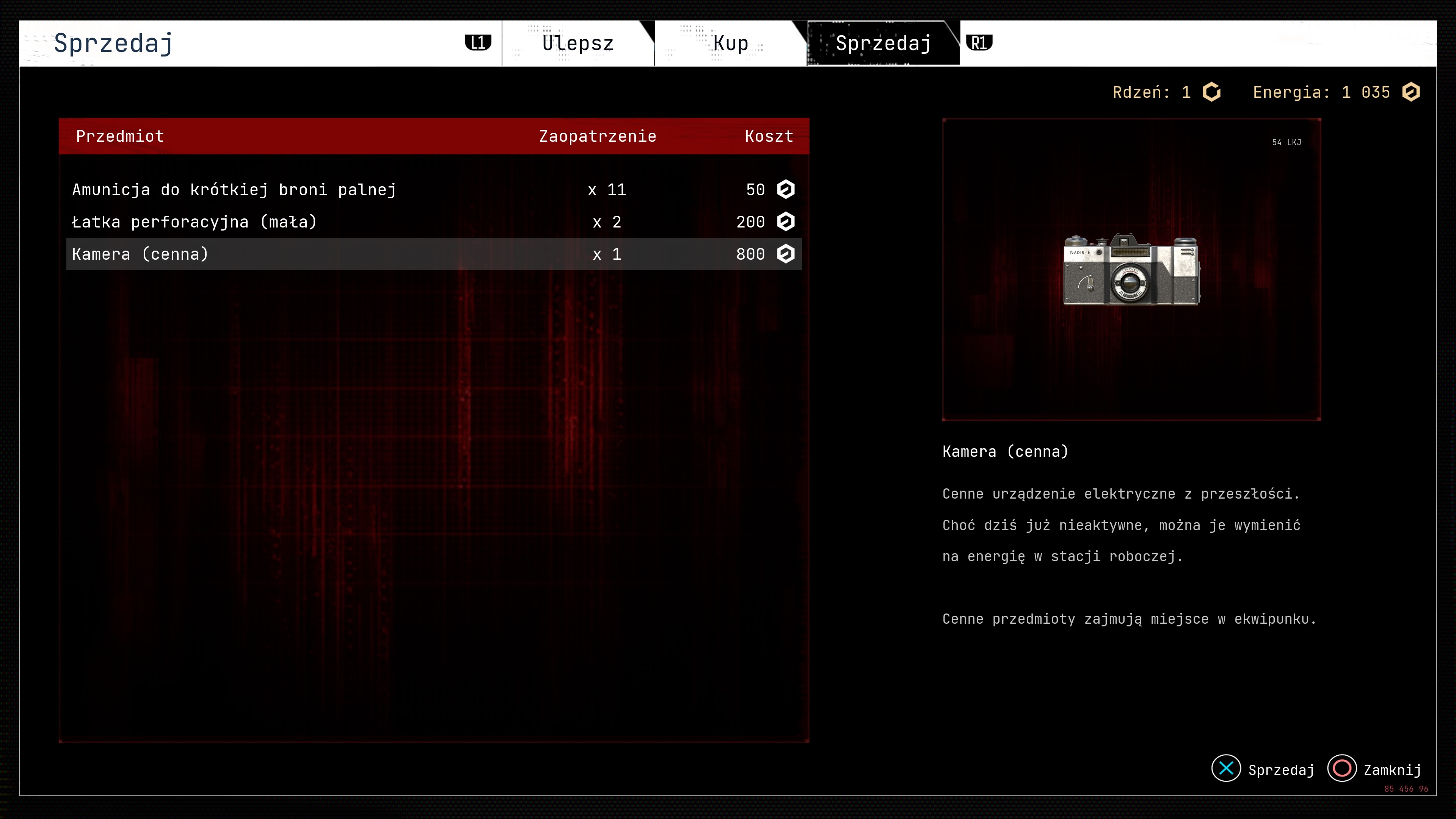Click the camera item preview image
Image resolution: width=1456 pixels, height=819 pixels.
[x=1131, y=270]
